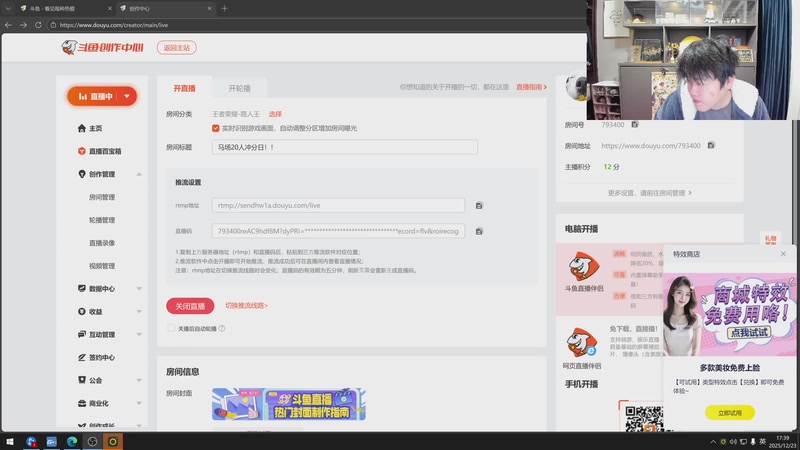
Task: Click the volume icon in the system tray
Action: coord(733,442)
